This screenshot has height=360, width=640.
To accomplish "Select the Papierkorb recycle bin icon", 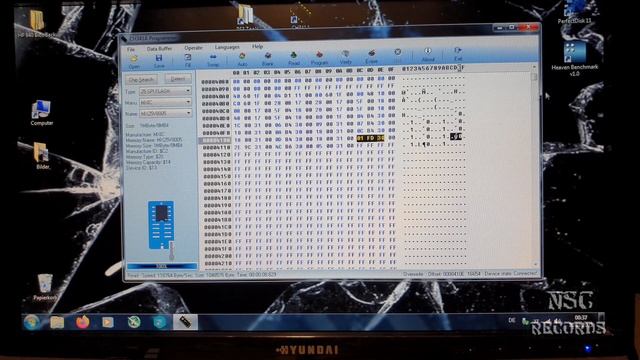I will coord(44,287).
